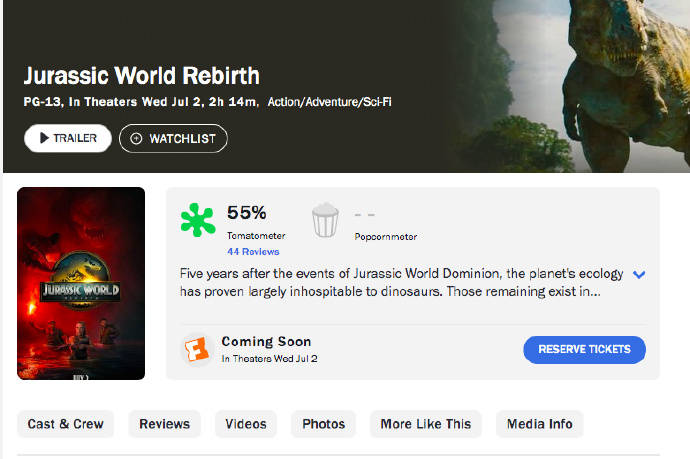Switch to the Reviews tab

pyautogui.click(x=165, y=424)
